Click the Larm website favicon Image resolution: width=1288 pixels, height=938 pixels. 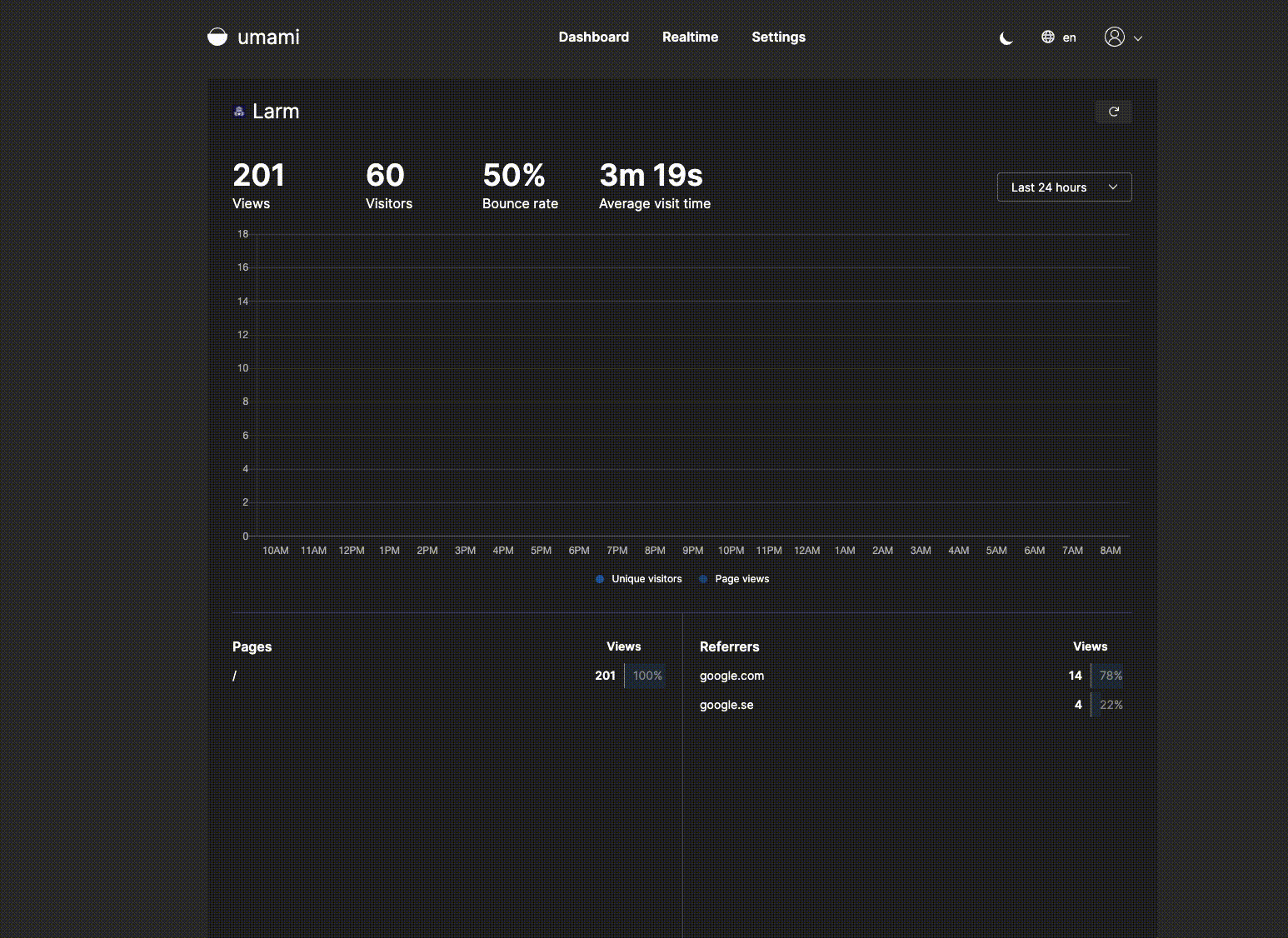239,111
